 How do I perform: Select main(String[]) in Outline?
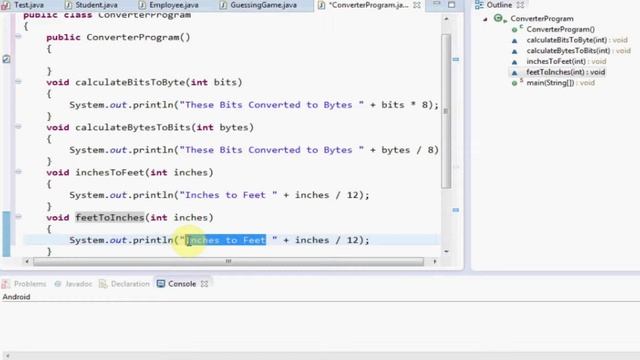tap(560, 82)
